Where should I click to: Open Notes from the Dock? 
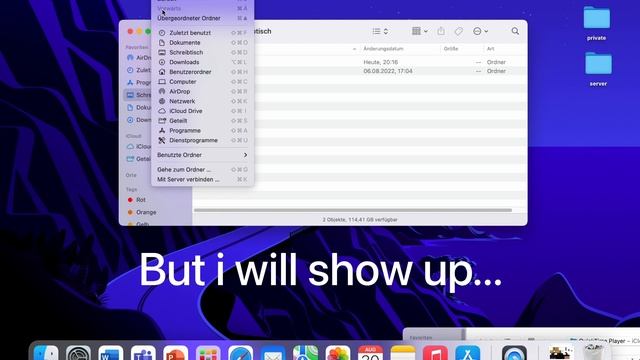(403, 353)
